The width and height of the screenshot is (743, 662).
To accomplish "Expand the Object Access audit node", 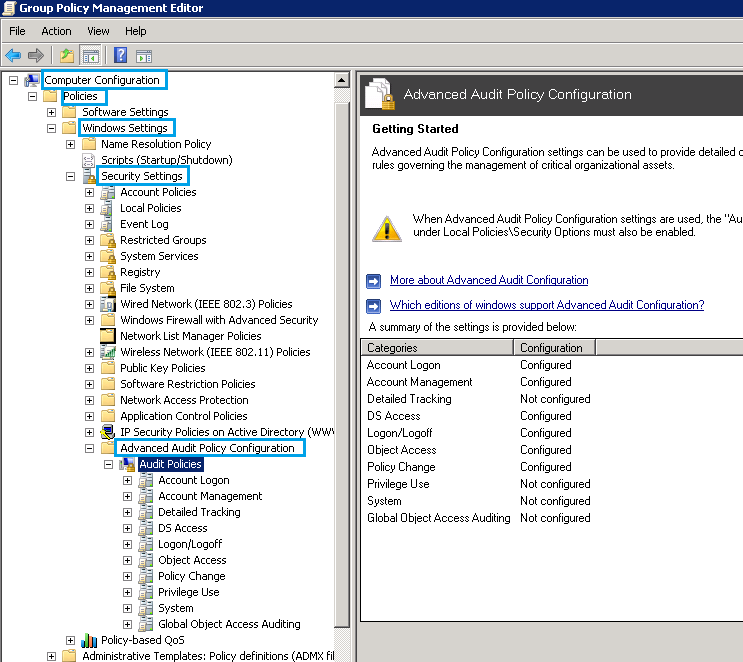I will 127,560.
